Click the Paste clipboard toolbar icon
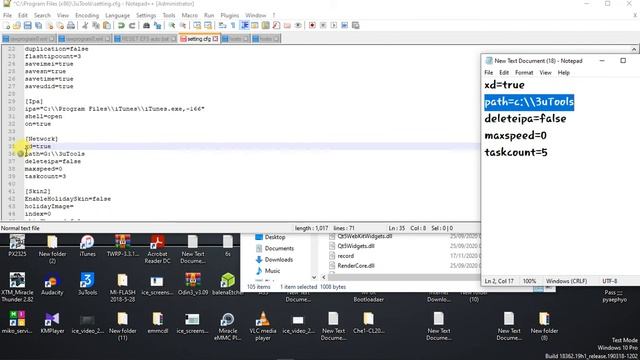This screenshot has height=360, width=640. click(x=107, y=25)
